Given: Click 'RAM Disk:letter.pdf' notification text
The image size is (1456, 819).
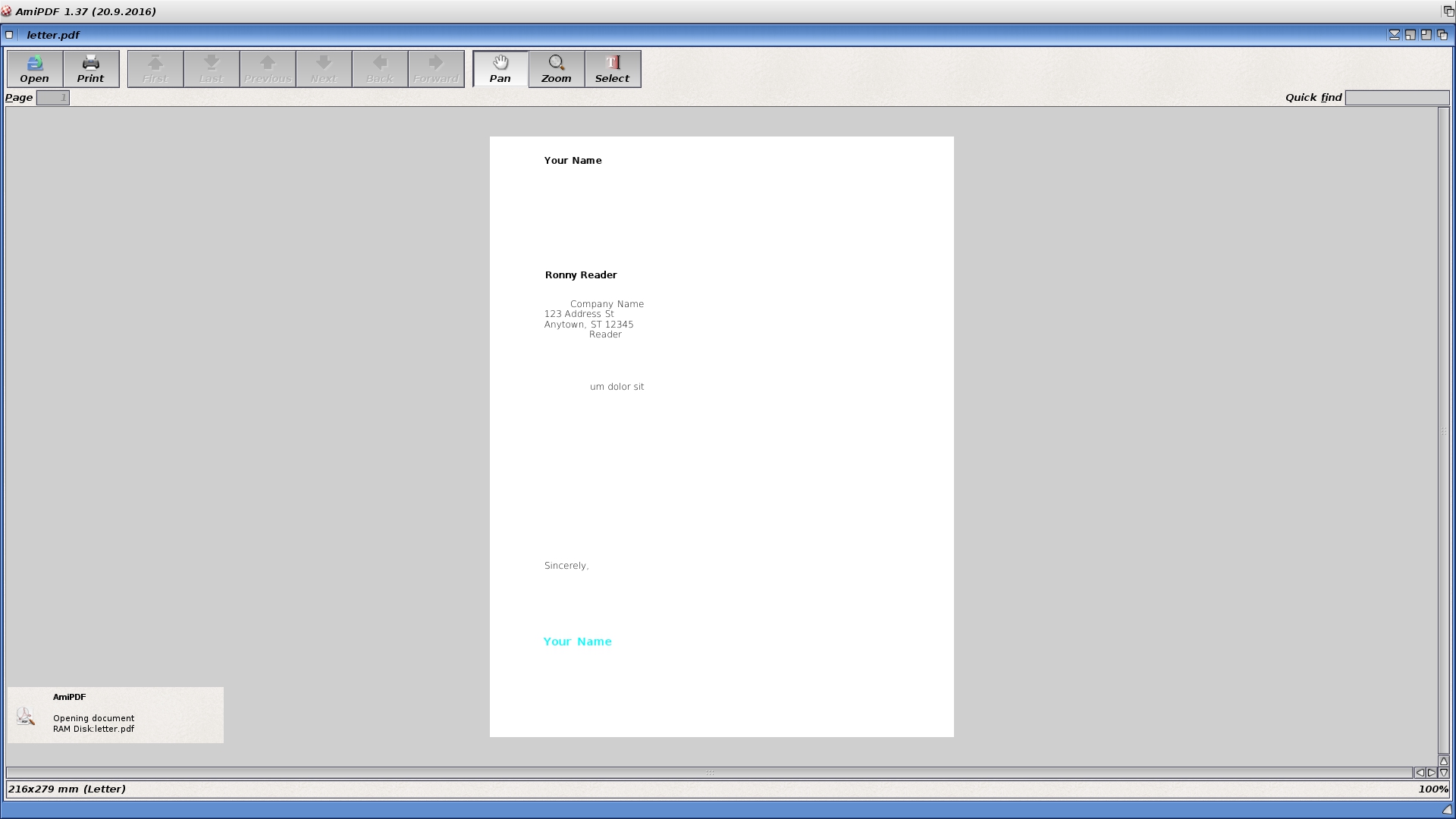Looking at the screenshot, I should (x=93, y=729).
